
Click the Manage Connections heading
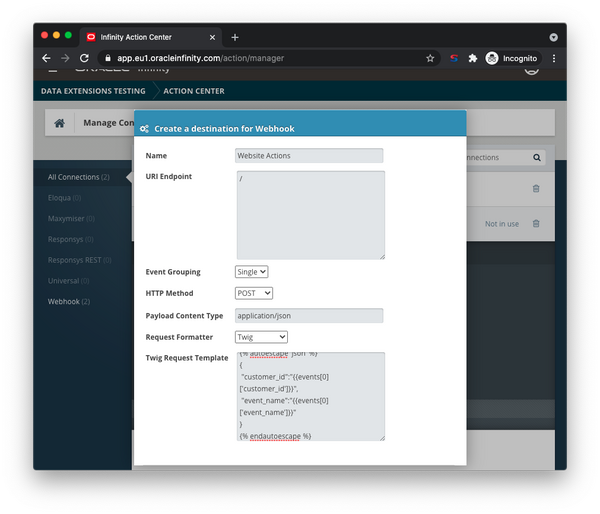[109, 123]
